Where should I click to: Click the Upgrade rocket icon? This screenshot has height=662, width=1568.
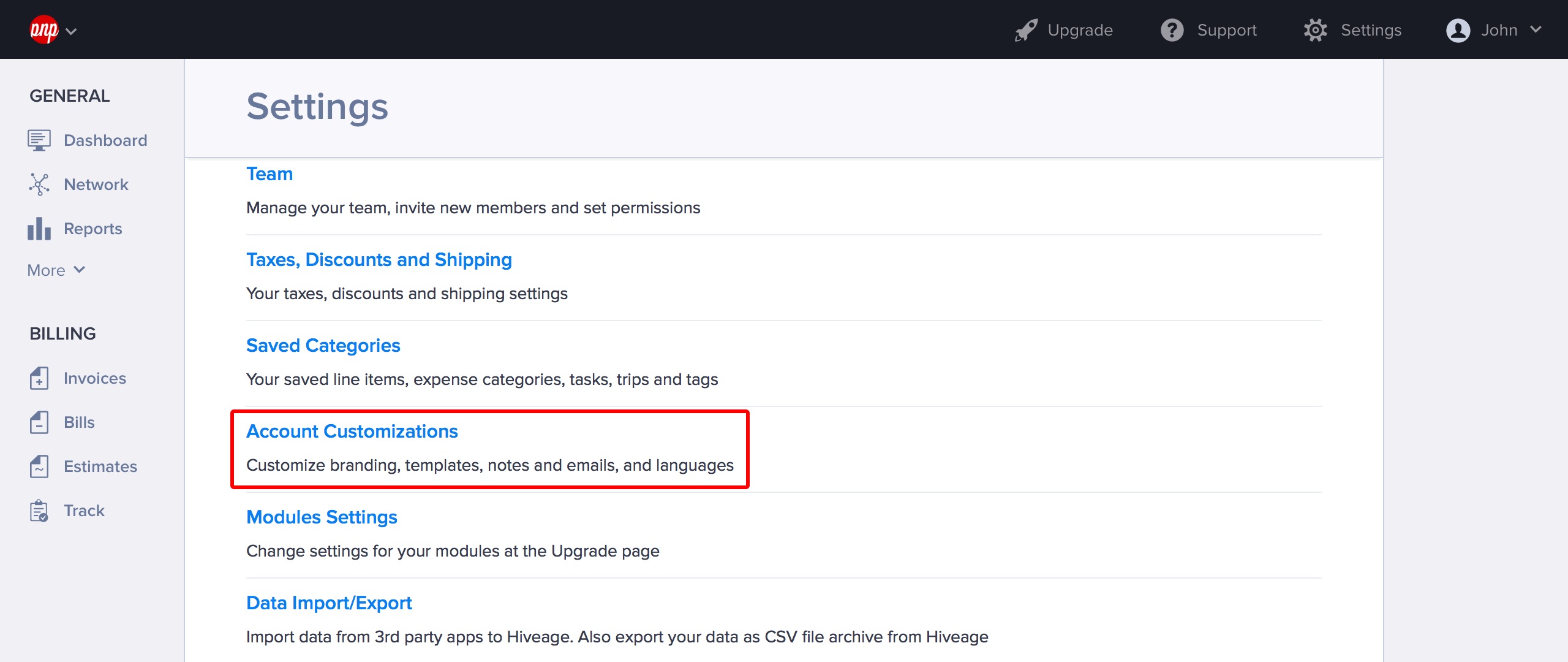[1026, 30]
